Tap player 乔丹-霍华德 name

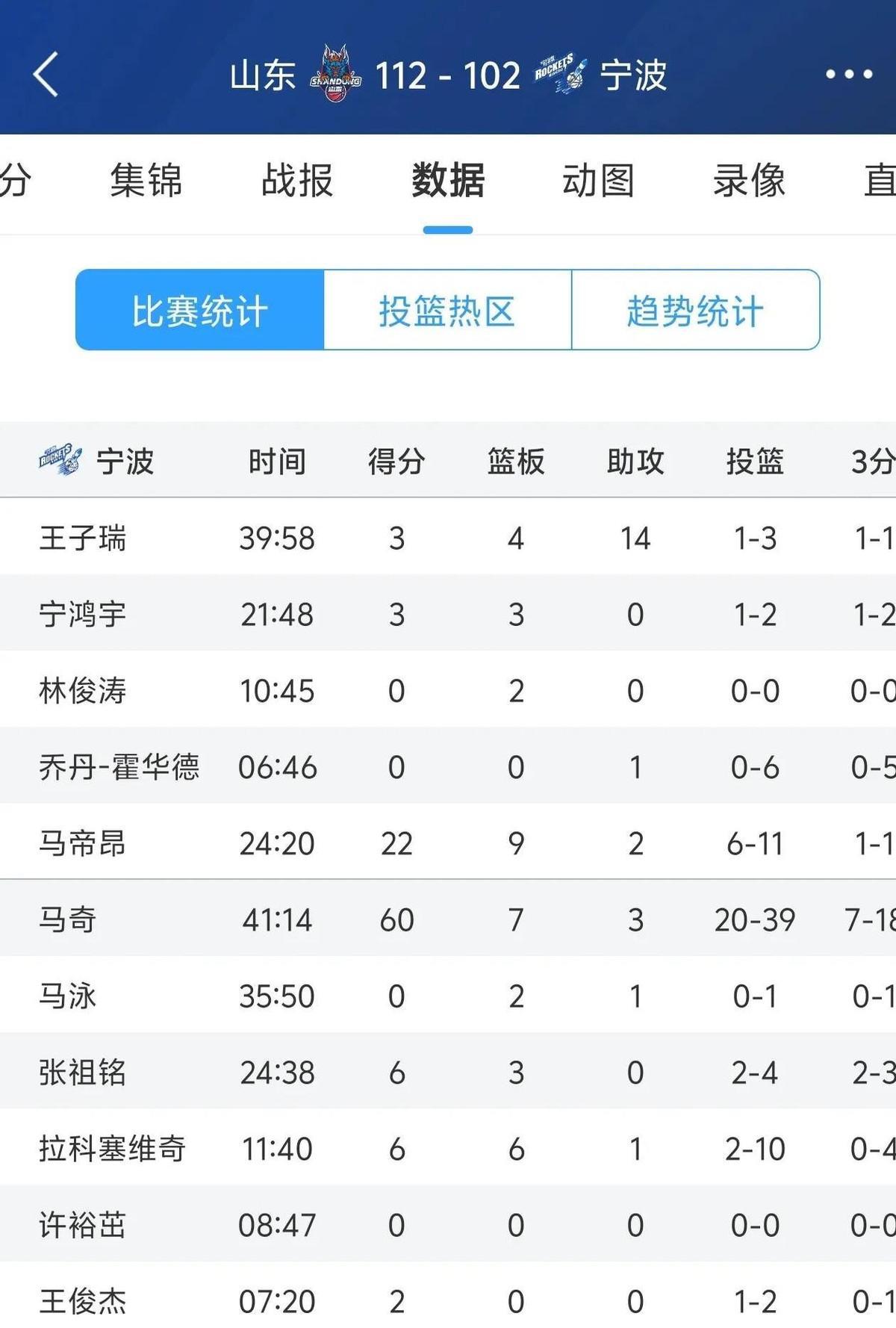[x=119, y=767]
